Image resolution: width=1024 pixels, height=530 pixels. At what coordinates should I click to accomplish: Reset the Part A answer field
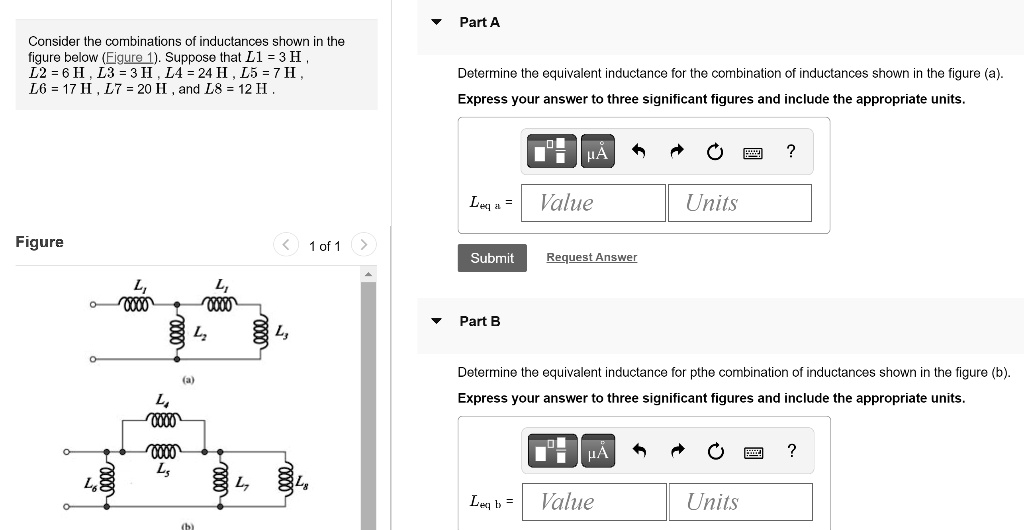pyautogui.click(x=715, y=152)
